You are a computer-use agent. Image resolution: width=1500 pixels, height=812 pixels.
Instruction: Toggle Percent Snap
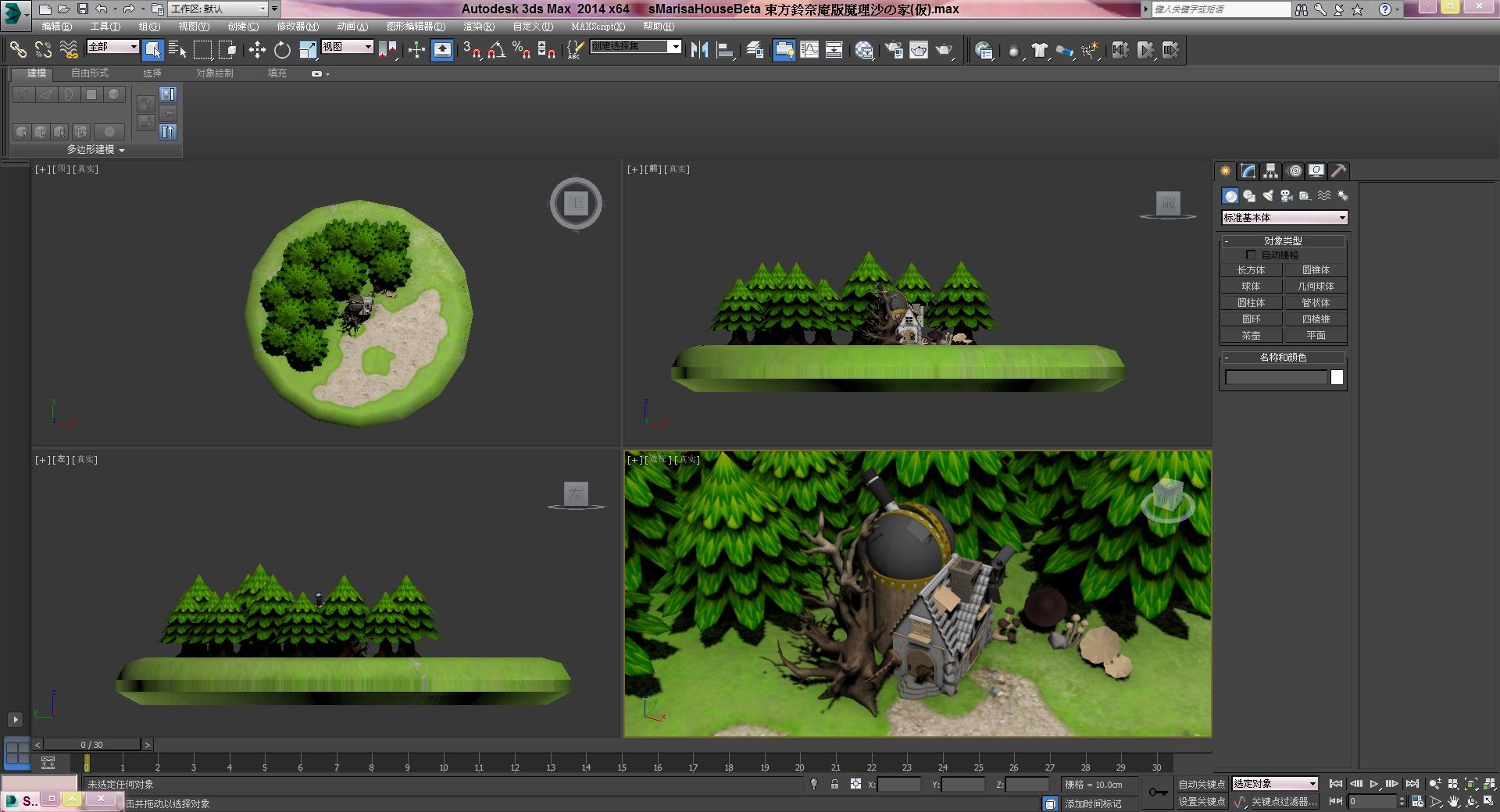(522, 50)
